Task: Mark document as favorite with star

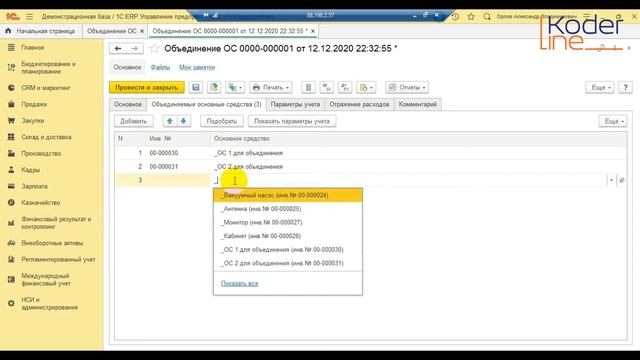Action: 154,49
